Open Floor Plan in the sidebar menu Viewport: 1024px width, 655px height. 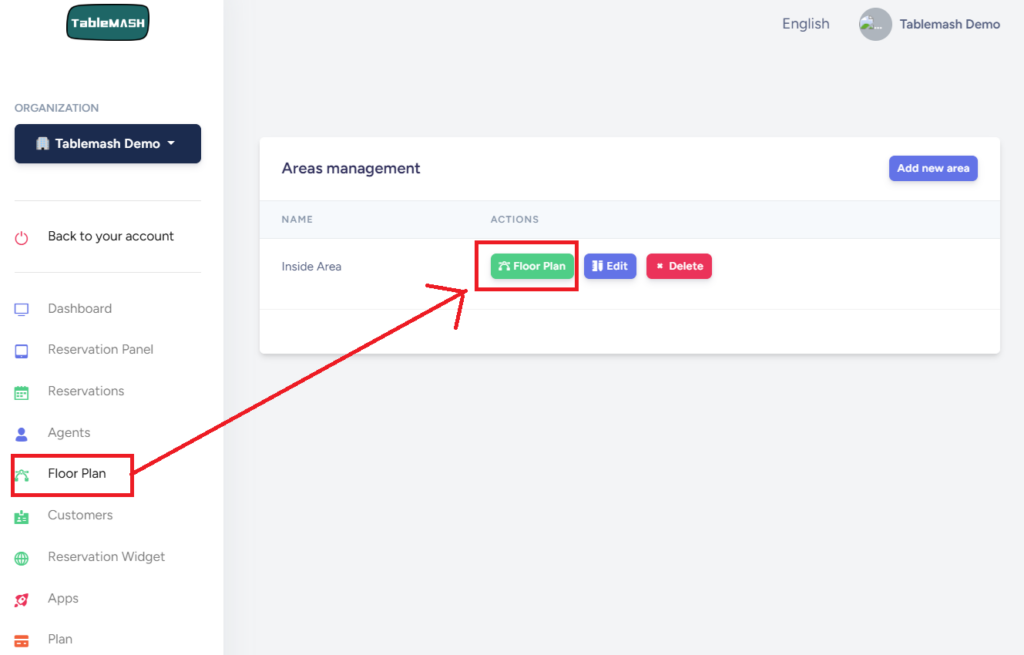(77, 474)
